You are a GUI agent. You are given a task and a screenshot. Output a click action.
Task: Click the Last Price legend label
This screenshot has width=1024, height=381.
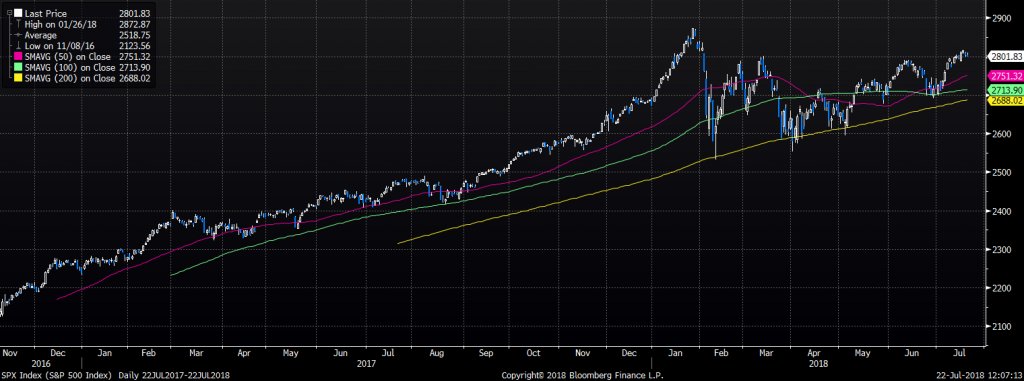point(46,14)
